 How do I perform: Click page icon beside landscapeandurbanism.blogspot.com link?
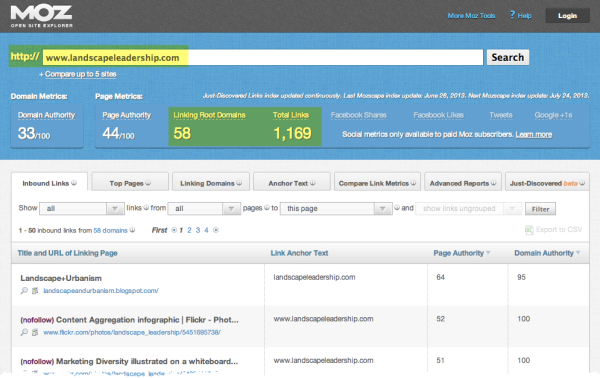click(x=35, y=291)
